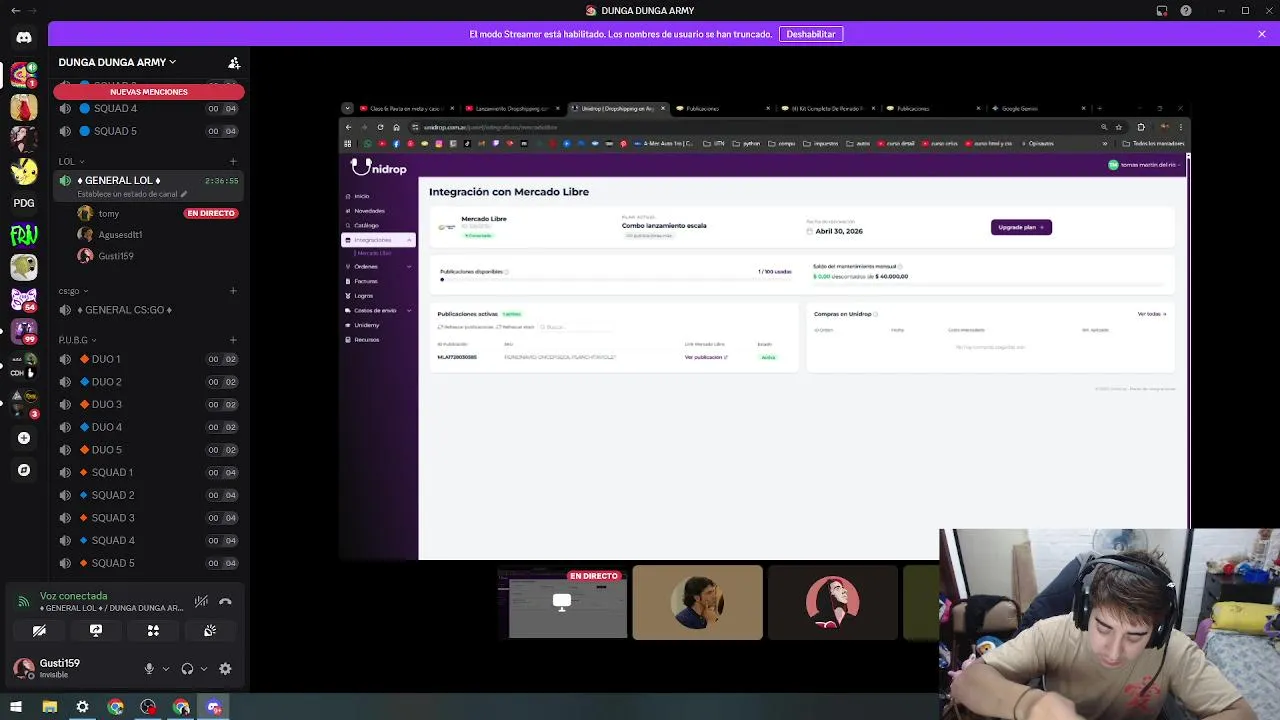Open the PDG server icon
1280x720 pixels.
pos(24,203)
